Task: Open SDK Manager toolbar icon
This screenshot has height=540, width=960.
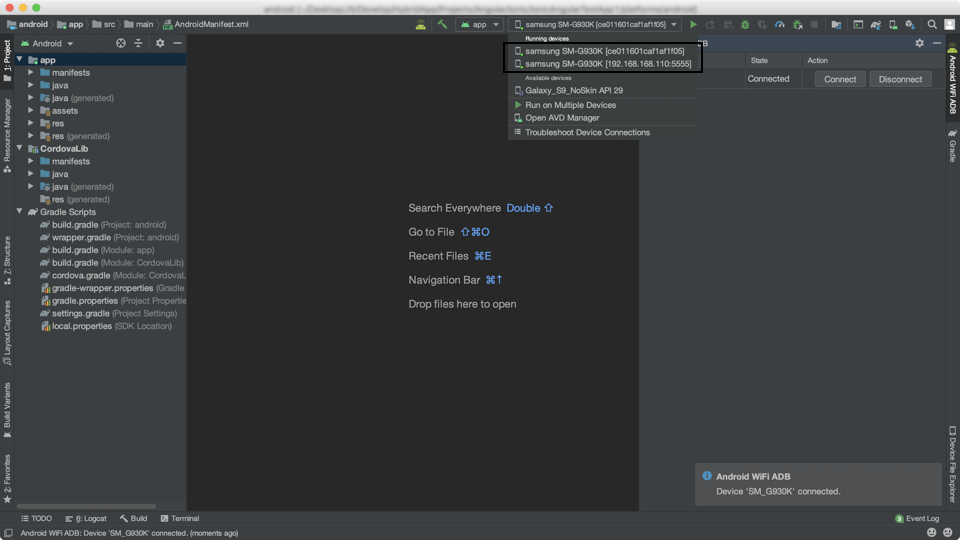Action: pos(910,24)
